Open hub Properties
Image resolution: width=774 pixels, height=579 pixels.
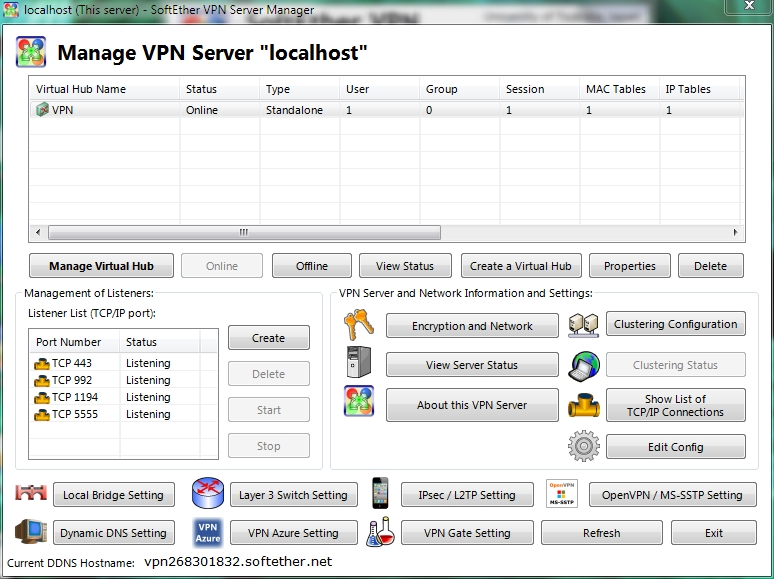click(629, 266)
